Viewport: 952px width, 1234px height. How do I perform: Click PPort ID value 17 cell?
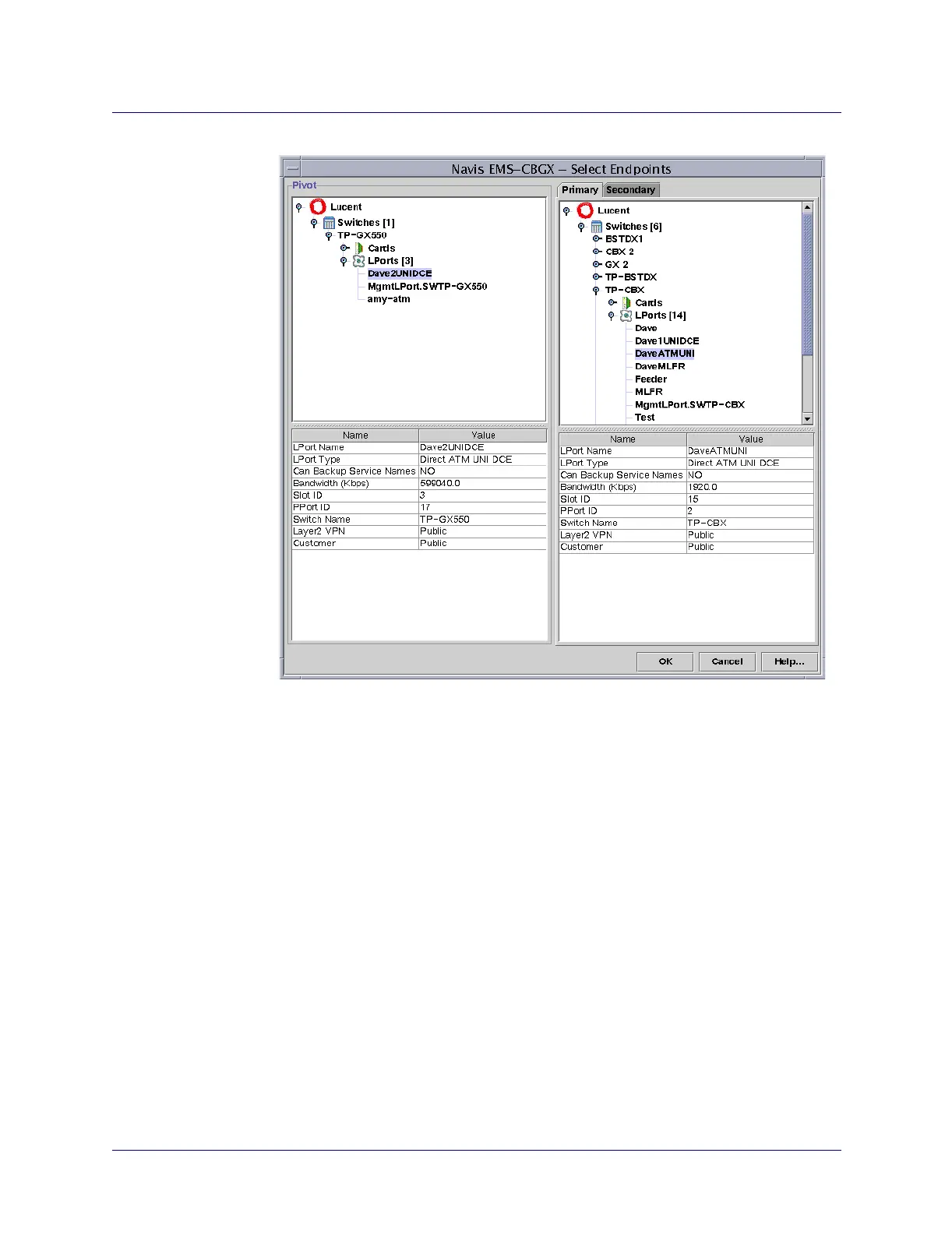483,507
